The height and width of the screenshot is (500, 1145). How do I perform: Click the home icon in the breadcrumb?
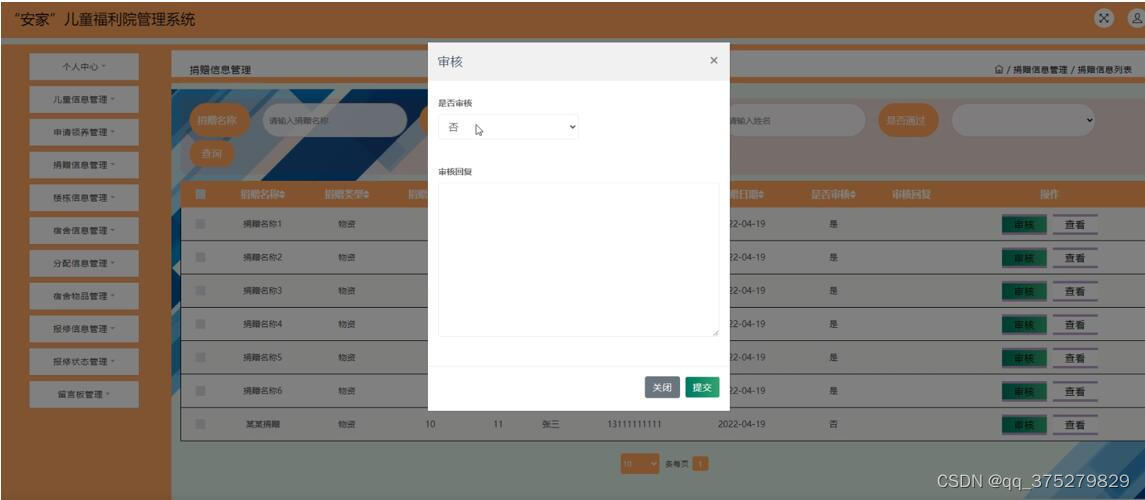pos(998,70)
